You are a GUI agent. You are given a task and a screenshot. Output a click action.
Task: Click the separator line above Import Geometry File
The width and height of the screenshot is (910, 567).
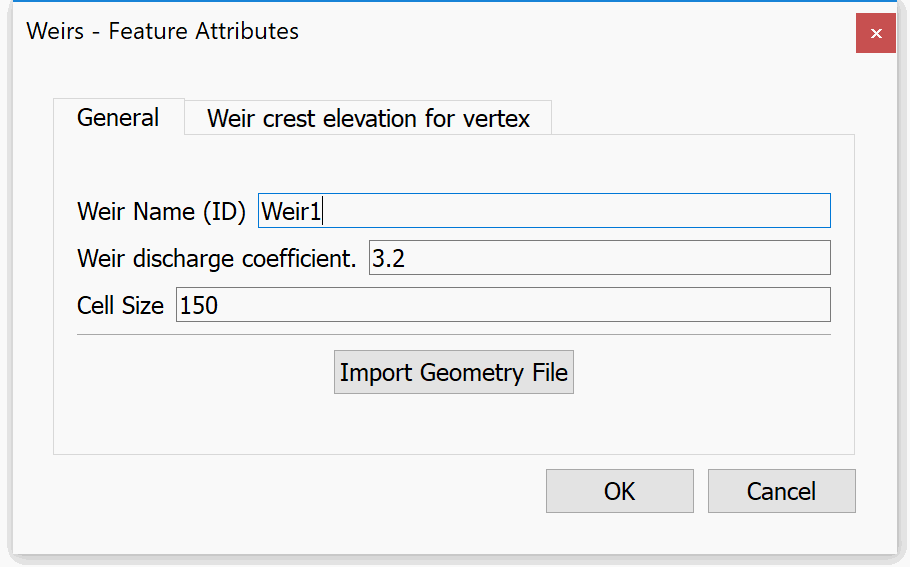453,335
